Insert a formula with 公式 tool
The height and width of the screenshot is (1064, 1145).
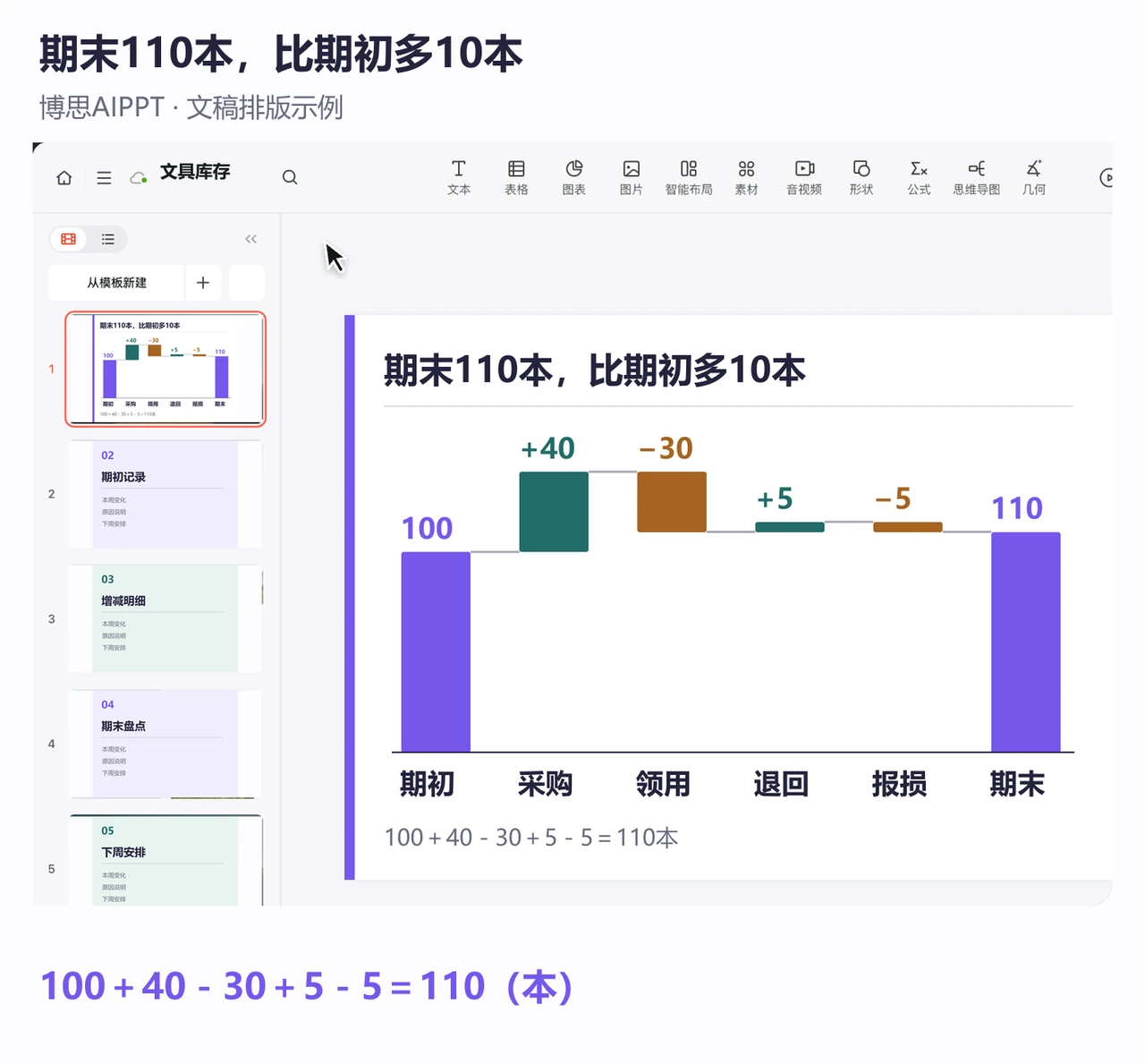coord(919,177)
